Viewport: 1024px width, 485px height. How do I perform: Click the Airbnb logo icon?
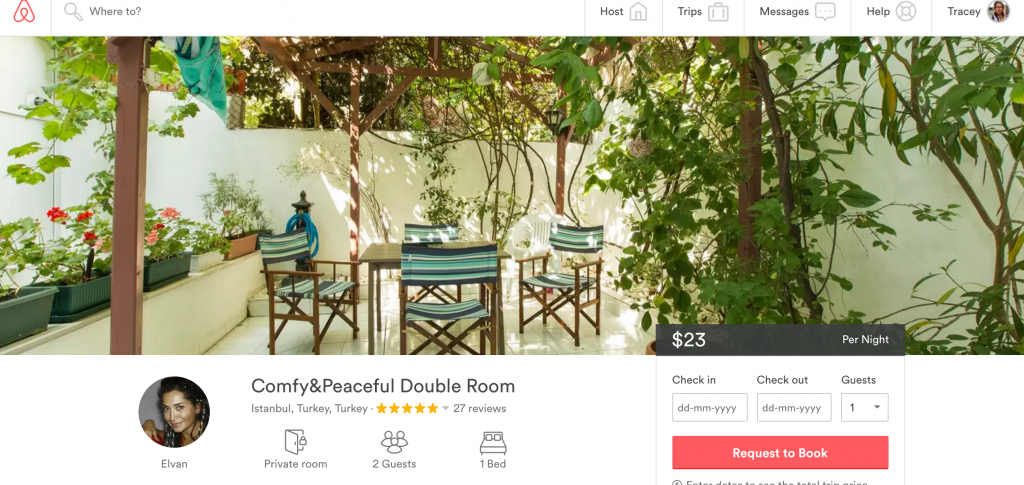[24, 11]
